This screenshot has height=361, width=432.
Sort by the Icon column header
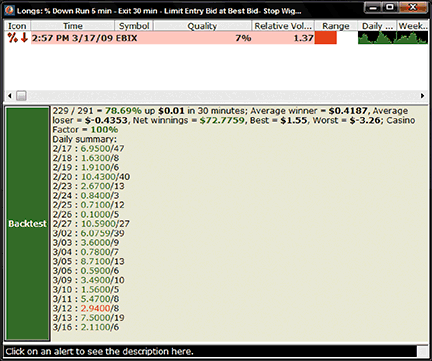pos(17,26)
